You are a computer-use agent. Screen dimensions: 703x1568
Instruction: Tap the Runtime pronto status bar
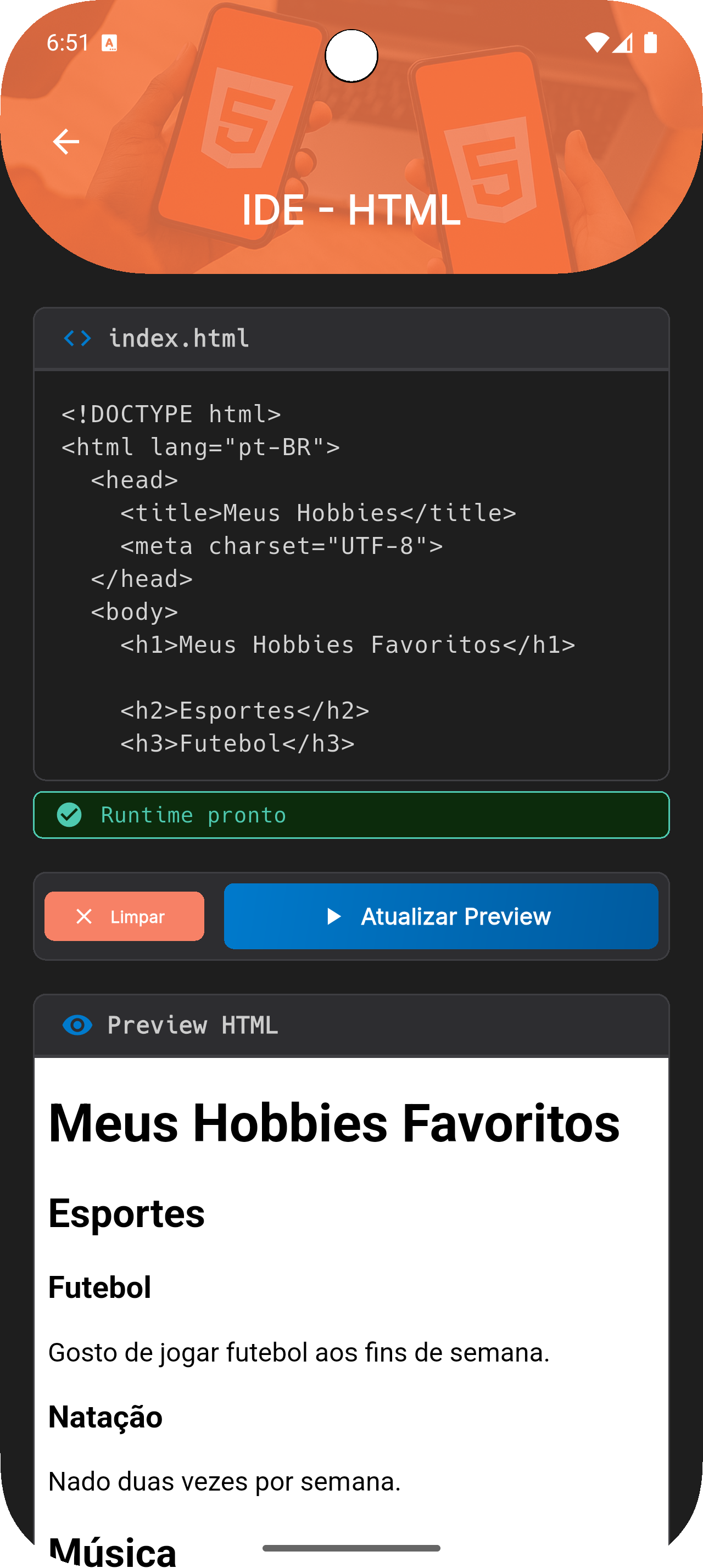coord(351,814)
